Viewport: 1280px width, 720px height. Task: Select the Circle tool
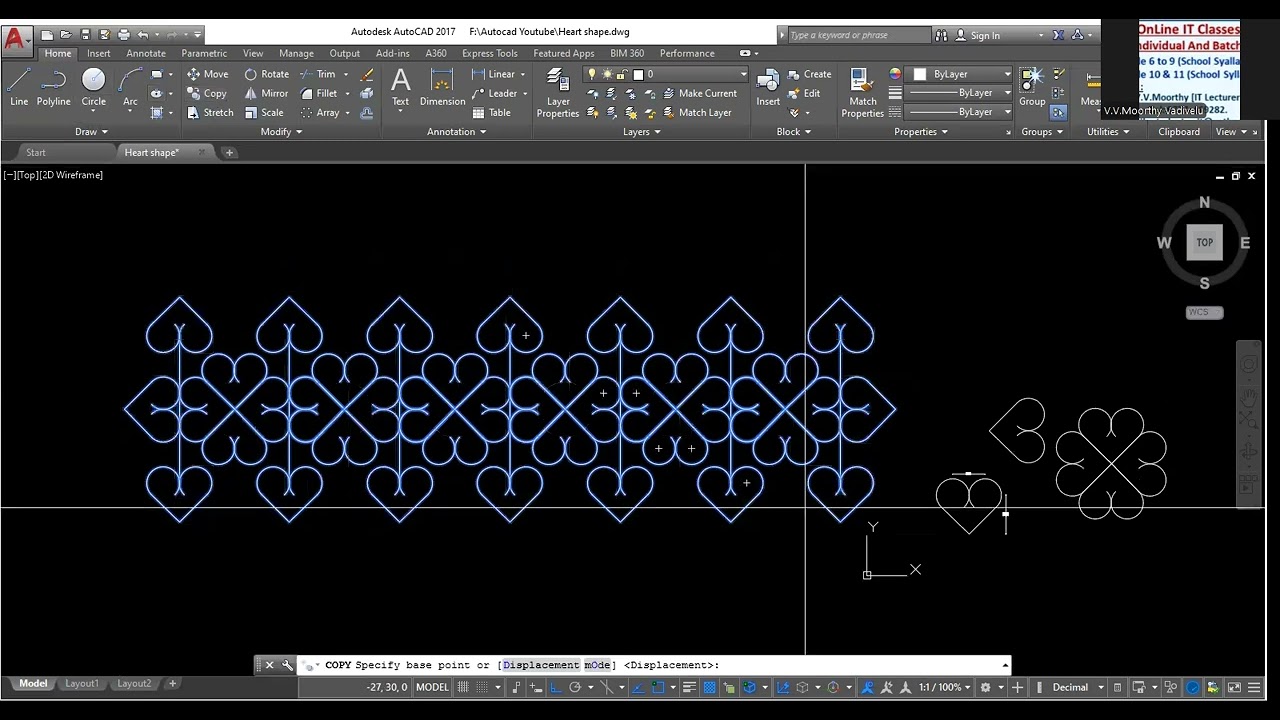(x=93, y=88)
